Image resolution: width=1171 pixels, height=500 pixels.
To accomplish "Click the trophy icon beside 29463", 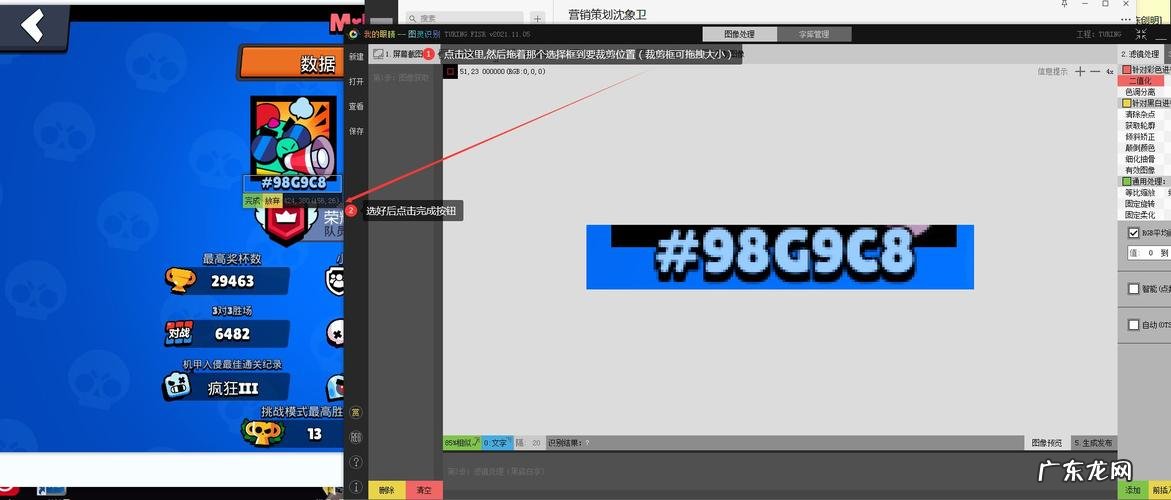I will point(181,281).
